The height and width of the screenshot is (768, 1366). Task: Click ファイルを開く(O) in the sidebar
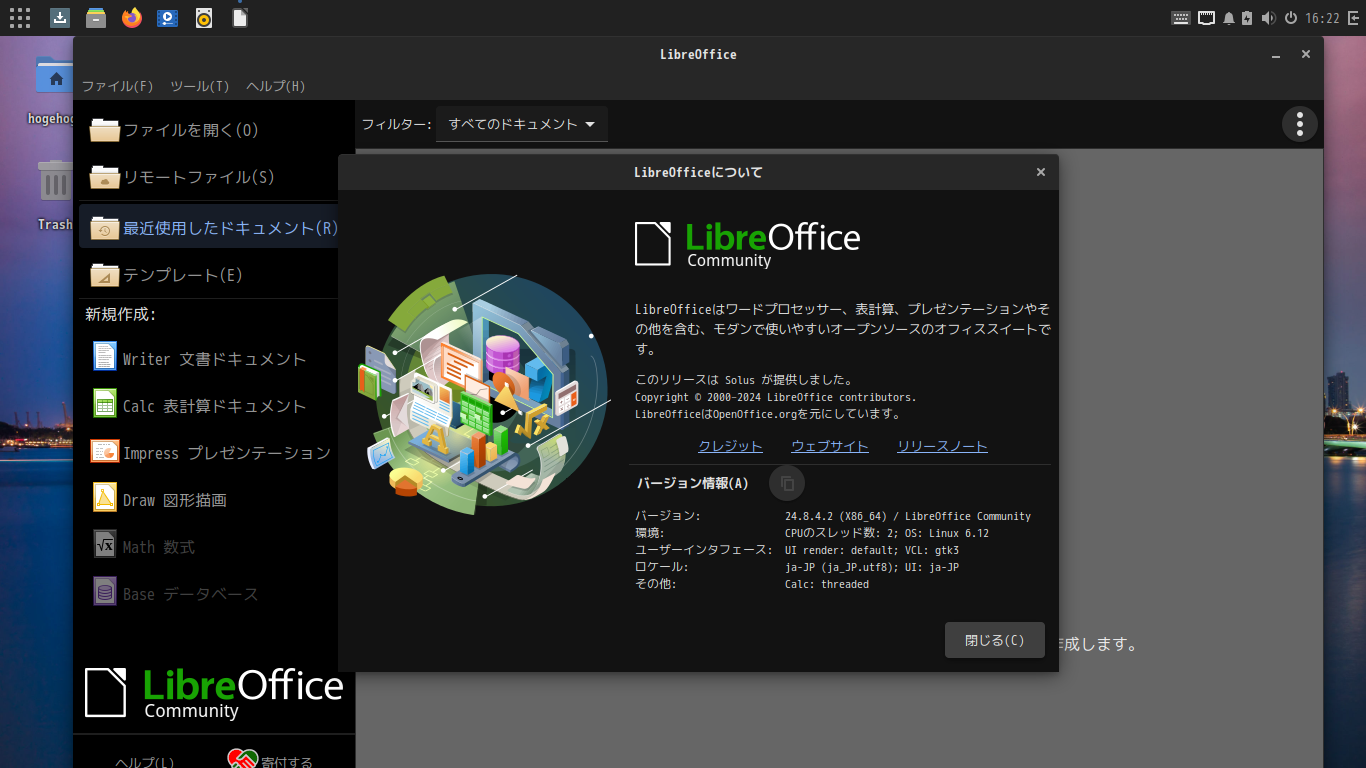pos(215,130)
